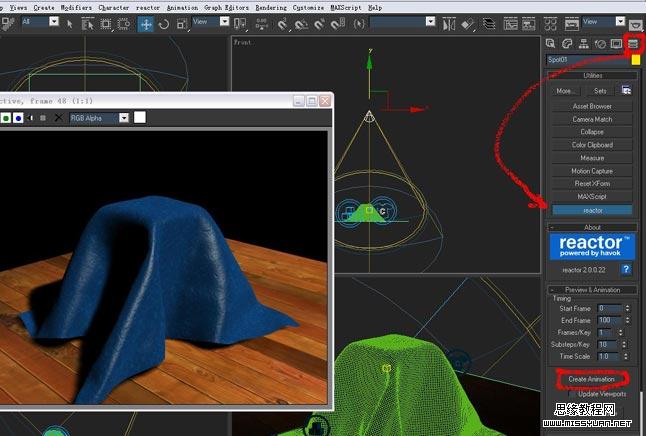Screen dimensions: 646x436
Task: Toggle the 3D Snaps magnet icon
Action: click(282, 24)
